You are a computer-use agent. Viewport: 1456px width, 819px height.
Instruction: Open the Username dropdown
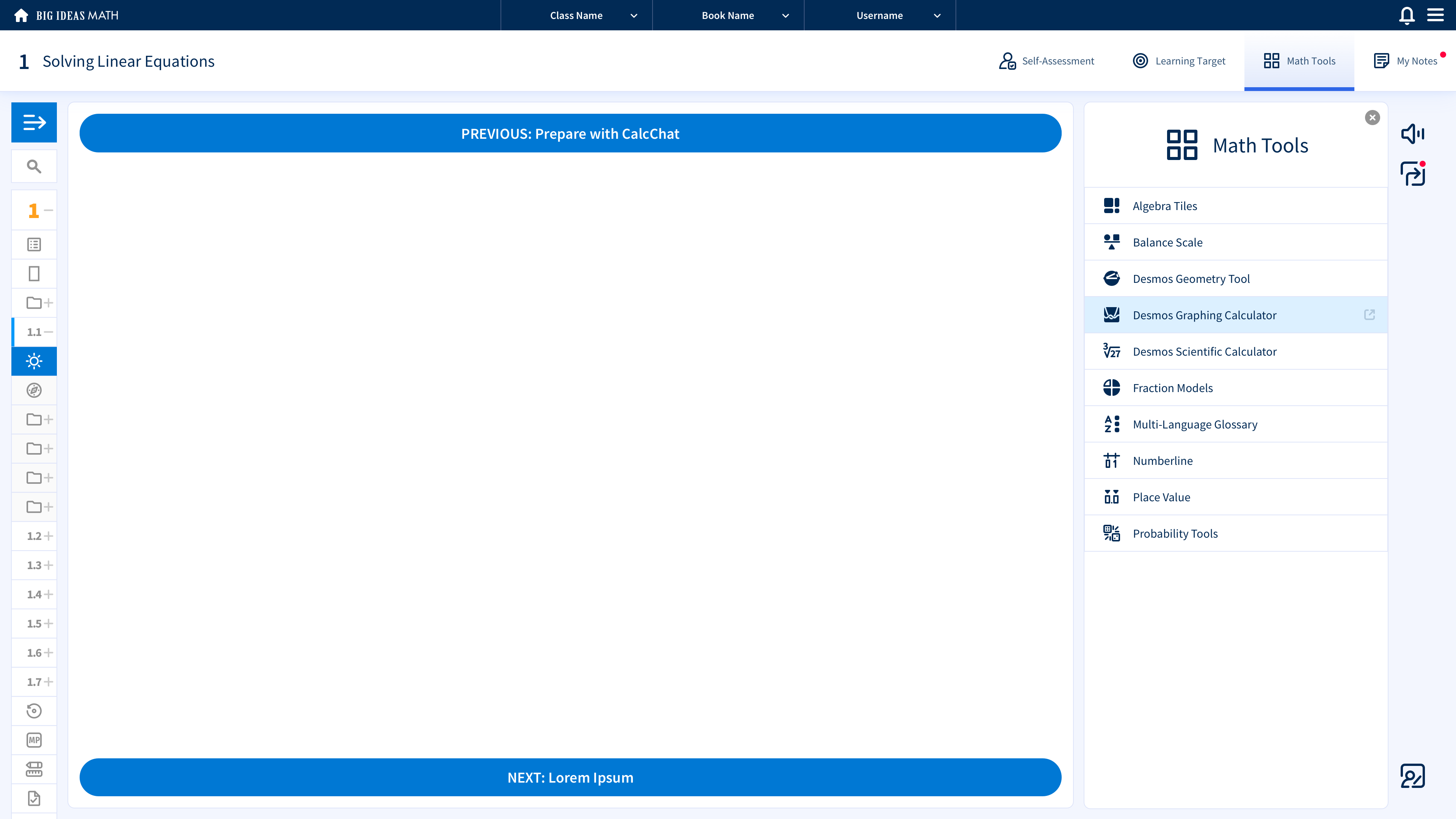click(880, 15)
